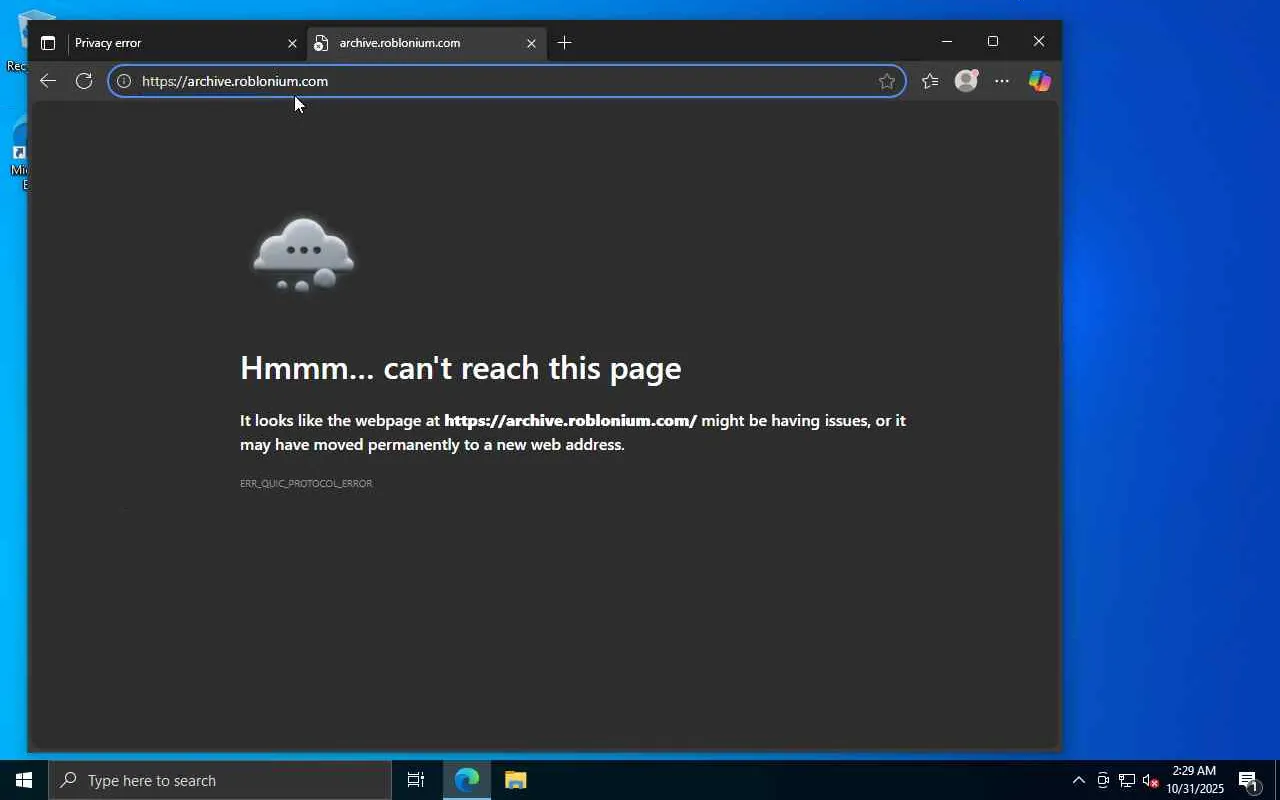Image resolution: width=1280 pixels, height=800 pixels.
Task: Open the clock and date flyout
Action: tap(1195, 780)
